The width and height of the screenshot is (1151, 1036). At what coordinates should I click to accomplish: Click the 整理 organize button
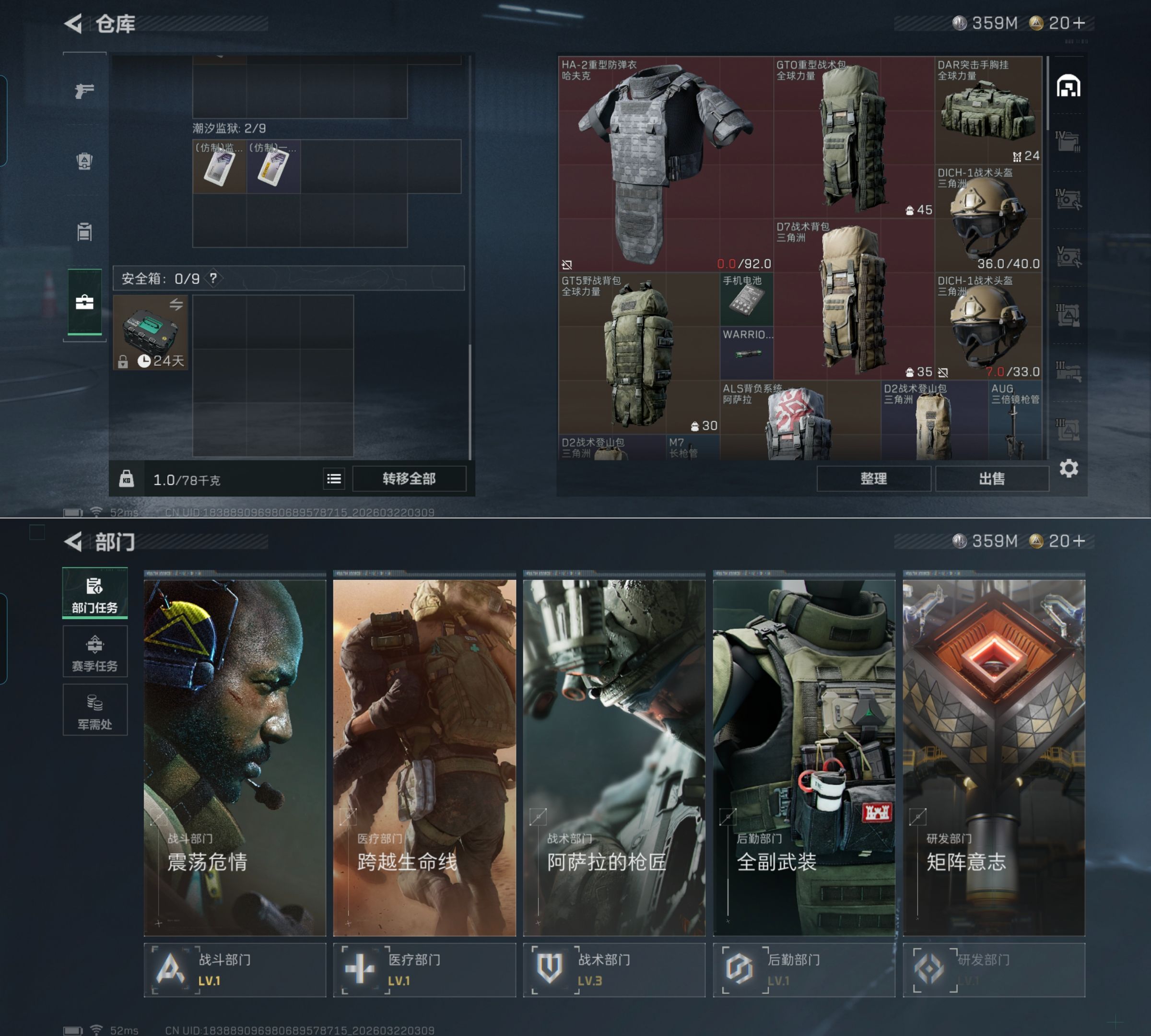(873, 478)
